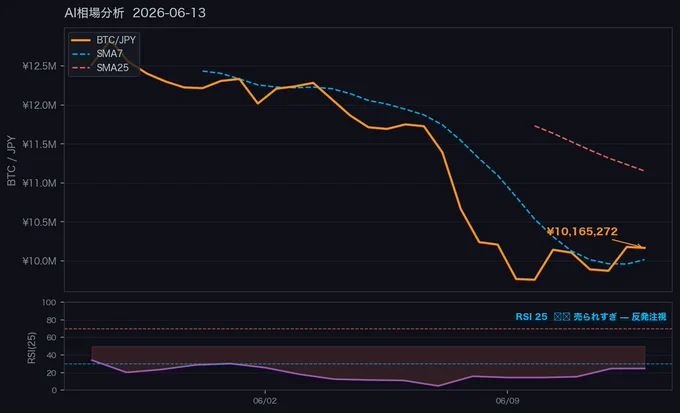
Task: Click the 'RSI 25 売られすぎ — 反発注視' annotation
Action: click(x=591, y=317)
